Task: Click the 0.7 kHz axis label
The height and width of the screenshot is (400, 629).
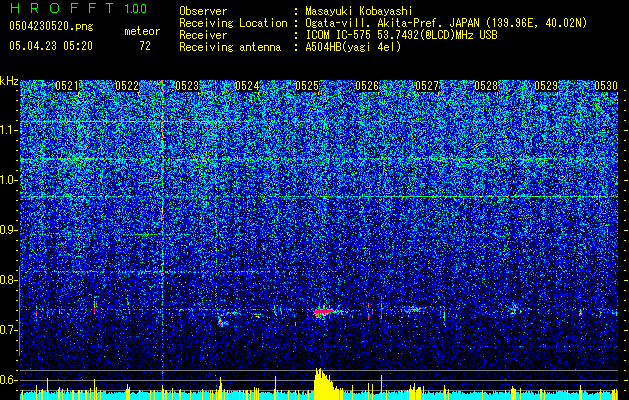Action: pyautogui.click(x=9, y=330)
